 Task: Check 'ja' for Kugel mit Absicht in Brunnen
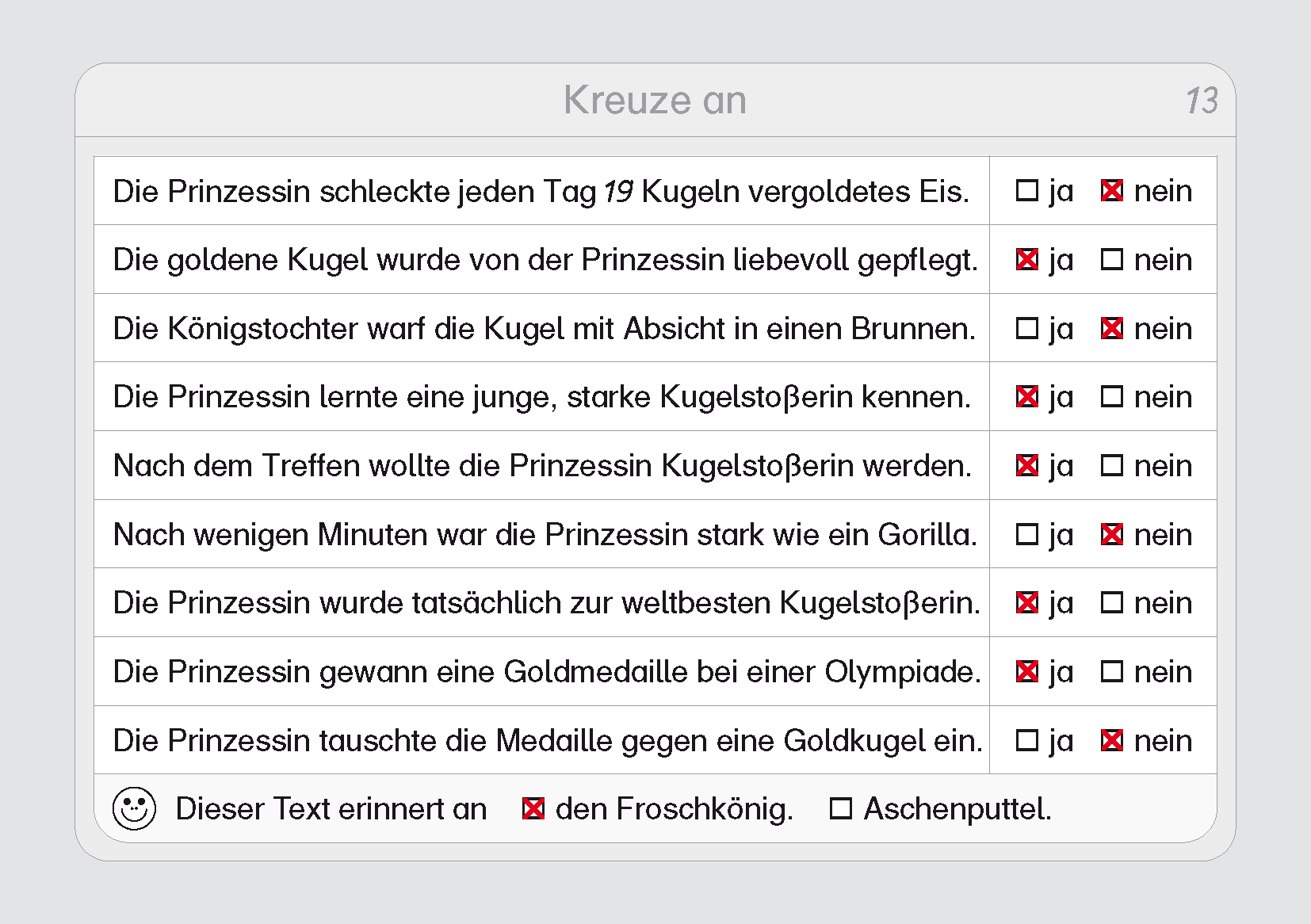point(1026,328)
